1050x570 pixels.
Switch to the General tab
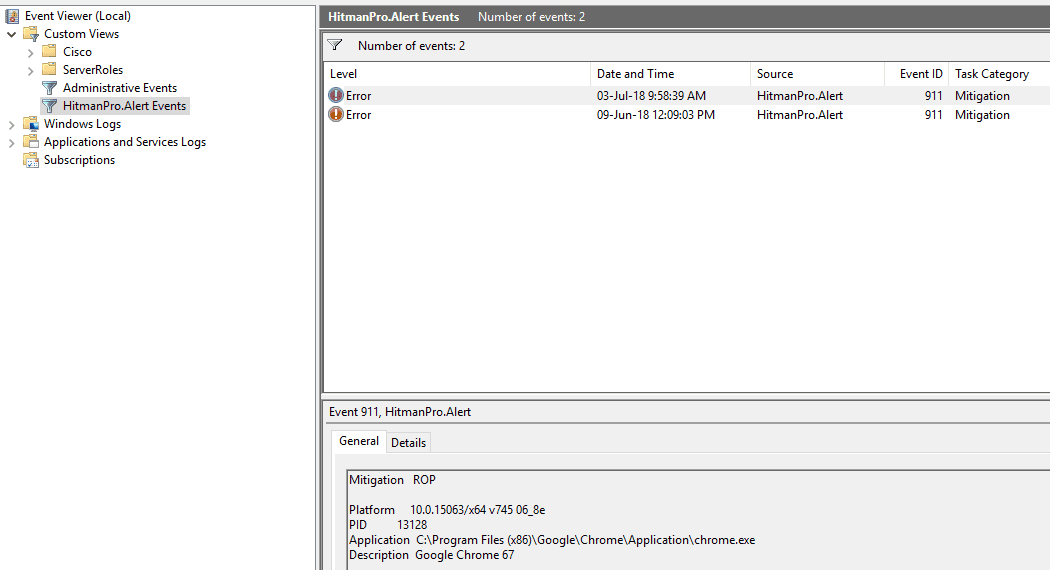tap(359, 441)
